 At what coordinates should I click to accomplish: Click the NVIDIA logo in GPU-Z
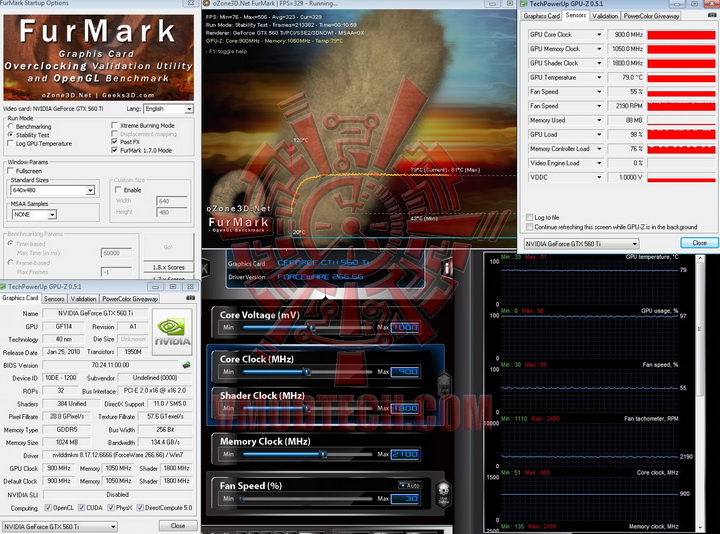(x=172, y=332)
